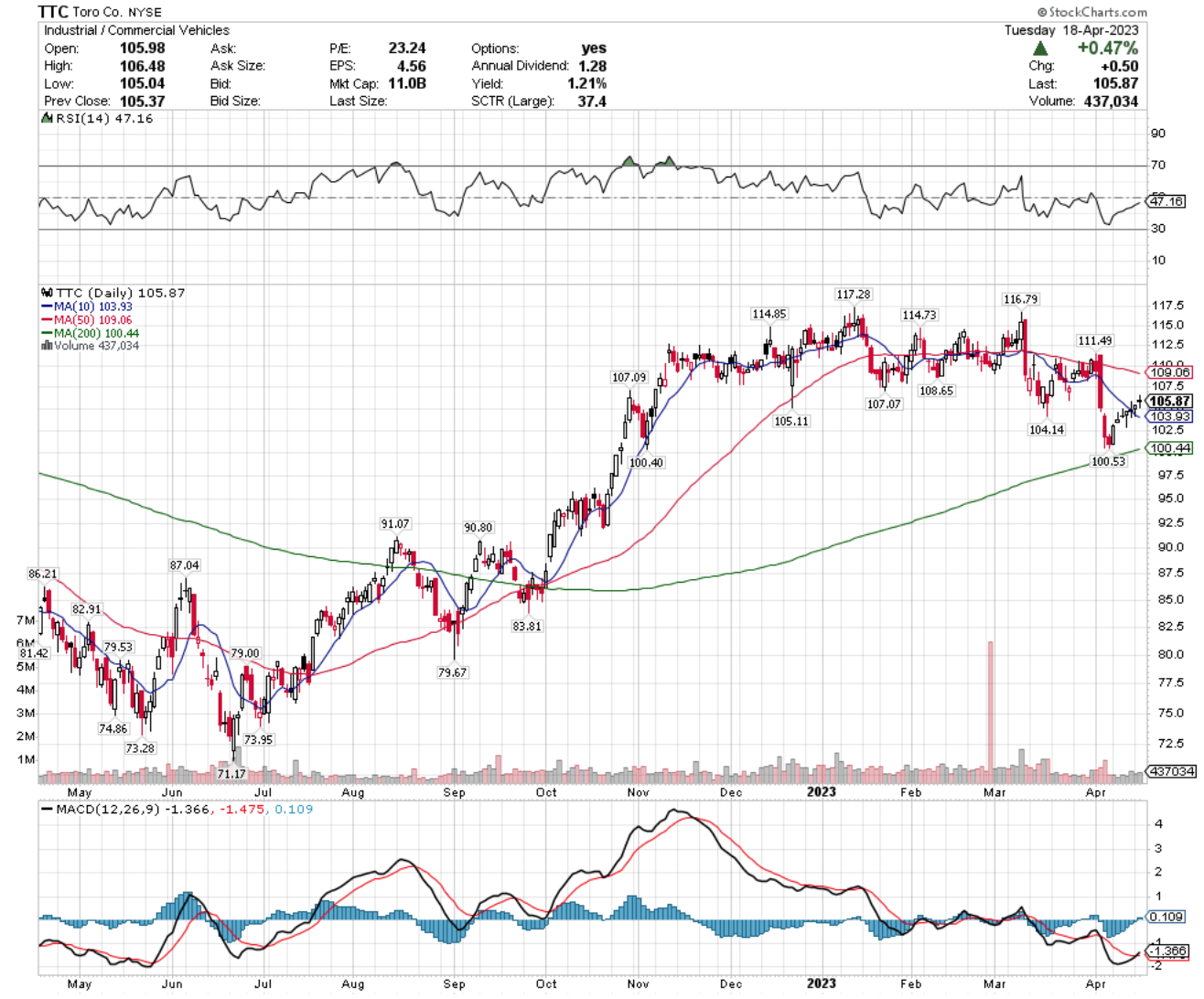Image resolution: width=1204 pixels, height=999 pixels.
Task: Click the 111.49 April high label
Action: pyautogui.click(x=1094, y=341)
